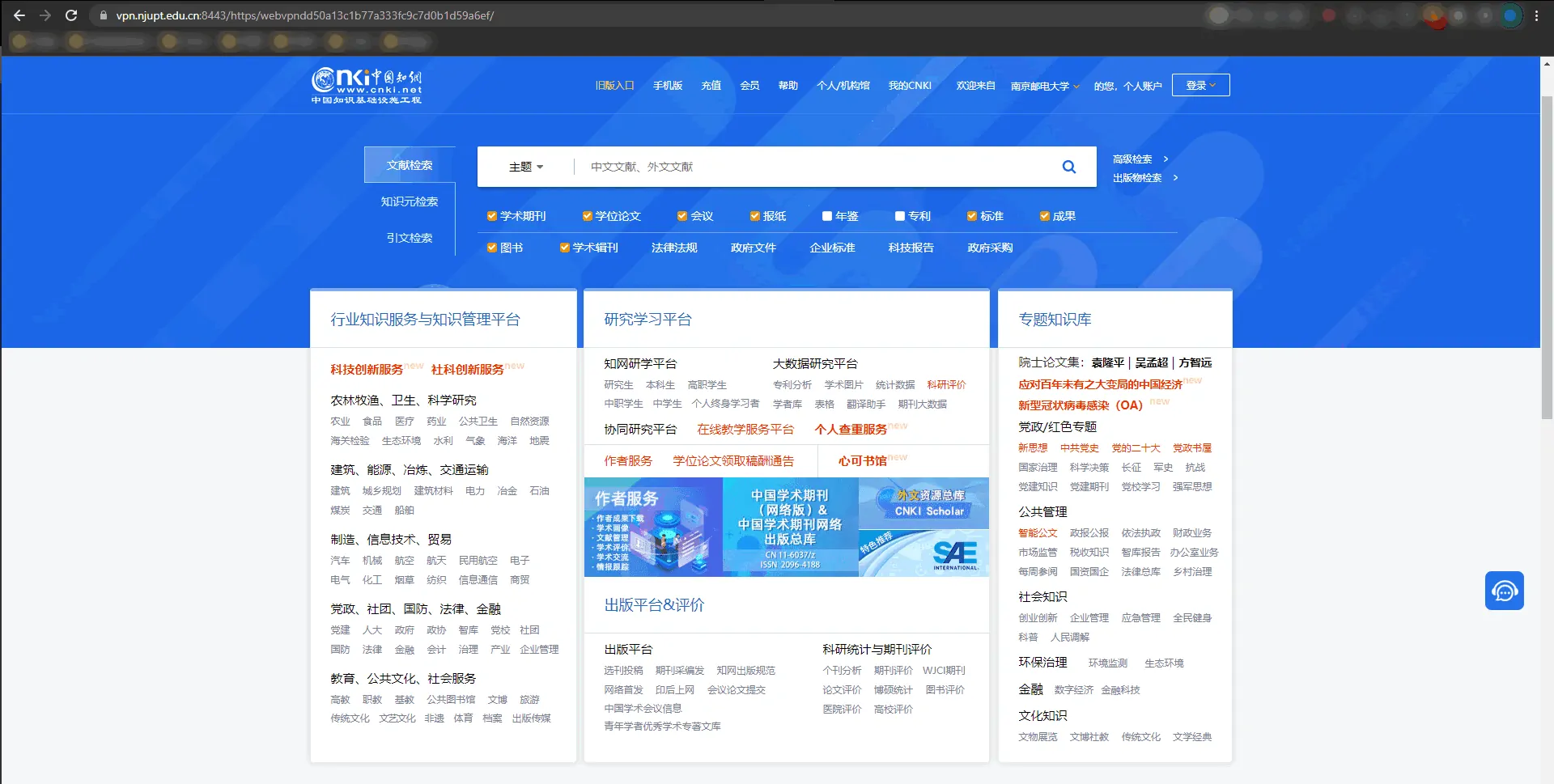1554x784 pixels.
Task: Click the site lock icon in address bar
Action: coord(104,15)
